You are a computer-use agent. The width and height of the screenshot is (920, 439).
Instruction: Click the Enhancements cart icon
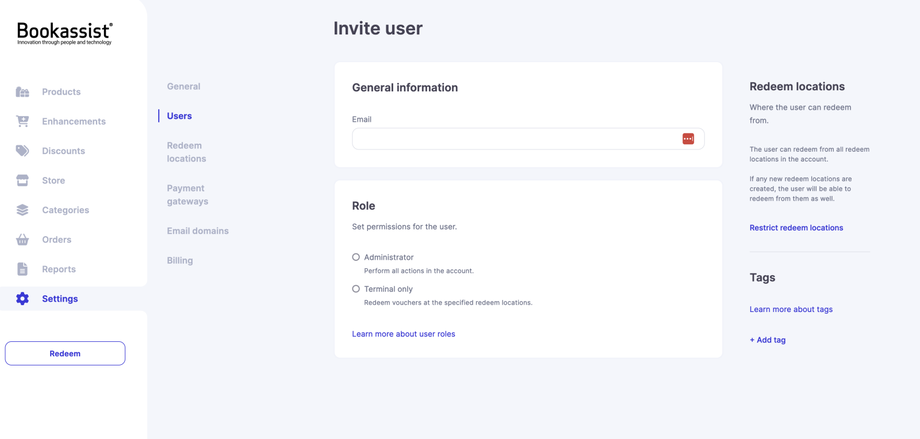tap(22, 121)
